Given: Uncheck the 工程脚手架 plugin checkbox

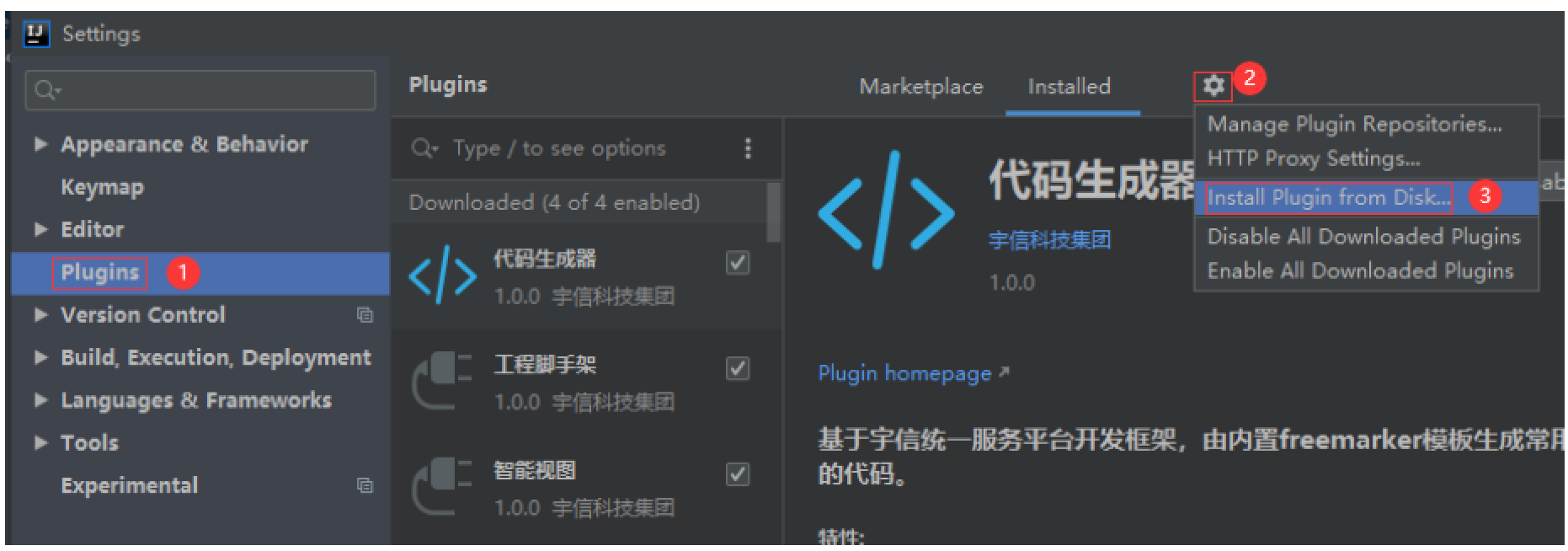Looking at the screenshot, I should tap(738, 368).
